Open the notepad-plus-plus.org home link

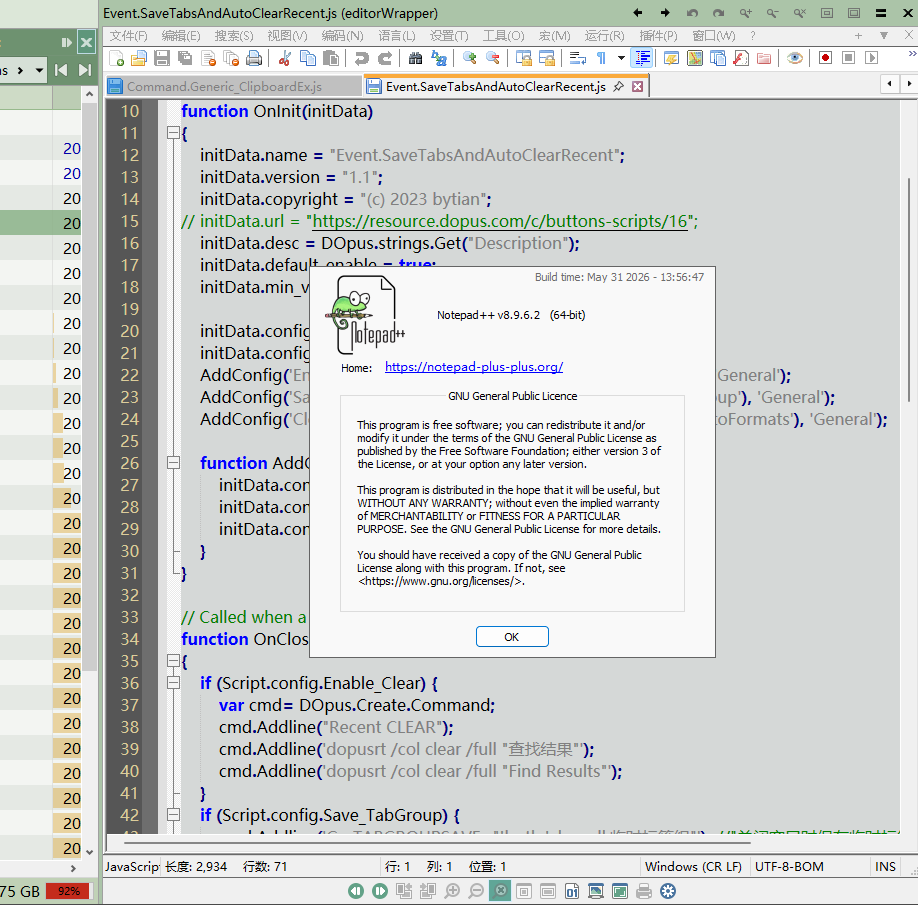coord(474,367)
